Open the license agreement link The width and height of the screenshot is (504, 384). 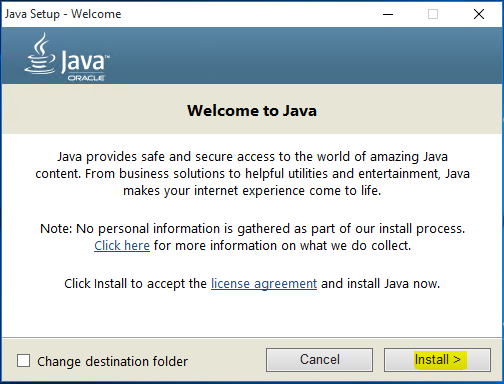[x=264, y=284]
